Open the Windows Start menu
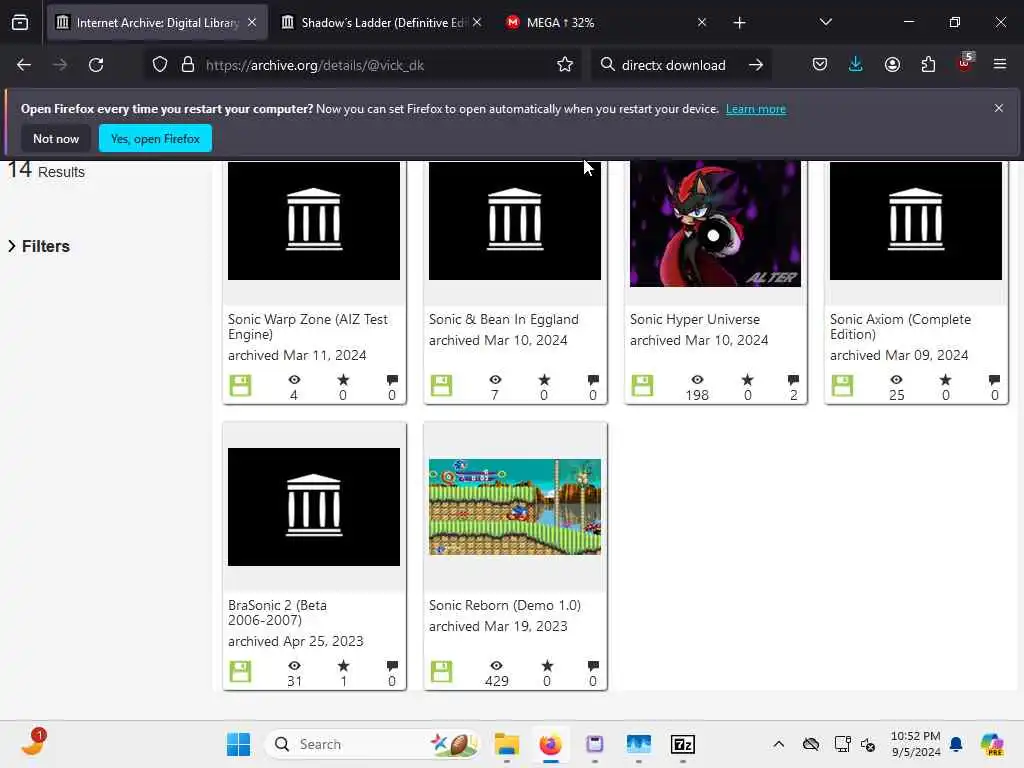Image resolution: width=1024 pixels, height=768 pixels. (238, 744)
